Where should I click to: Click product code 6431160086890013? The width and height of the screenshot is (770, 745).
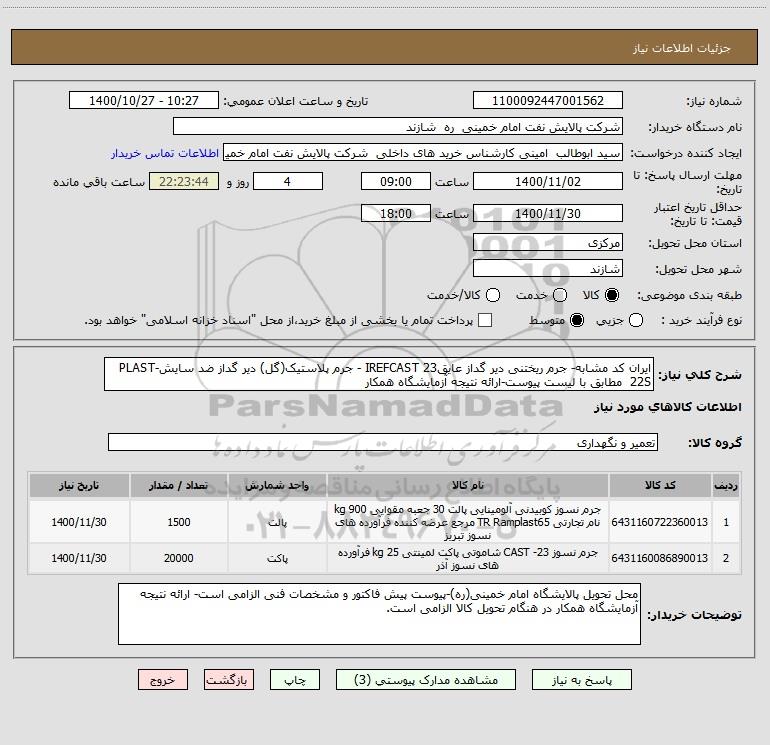pyautogui.click(x=660, y=558)
